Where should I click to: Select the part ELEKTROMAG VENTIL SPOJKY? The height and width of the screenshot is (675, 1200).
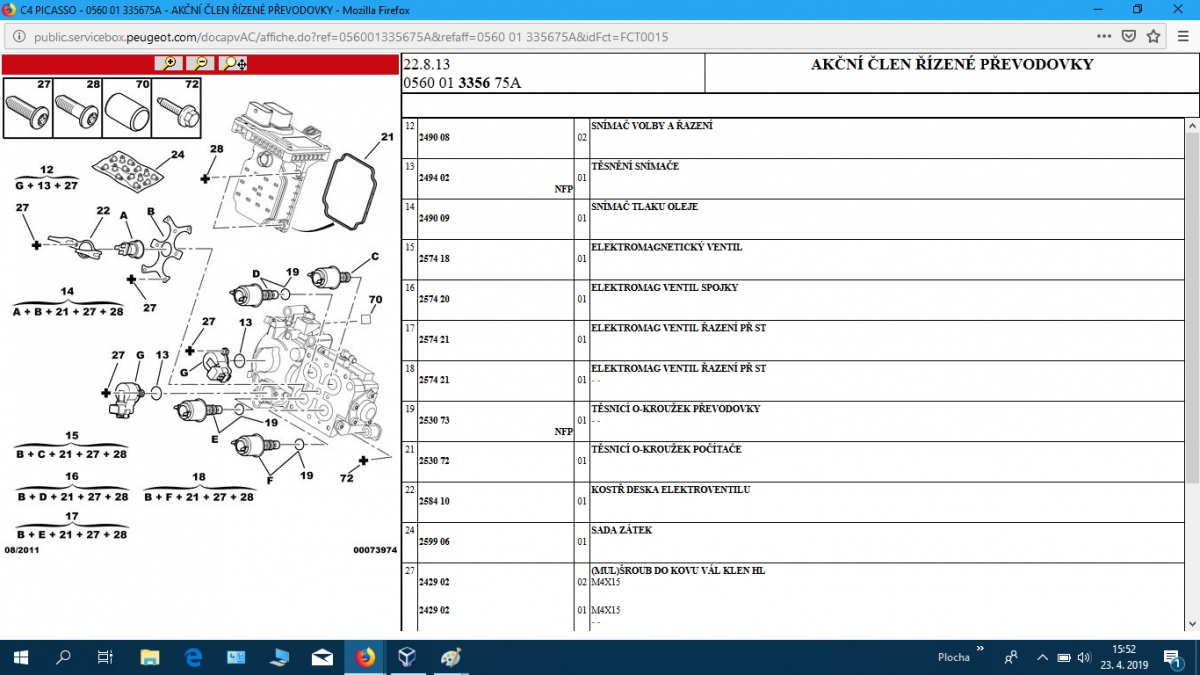coord(665,288)
